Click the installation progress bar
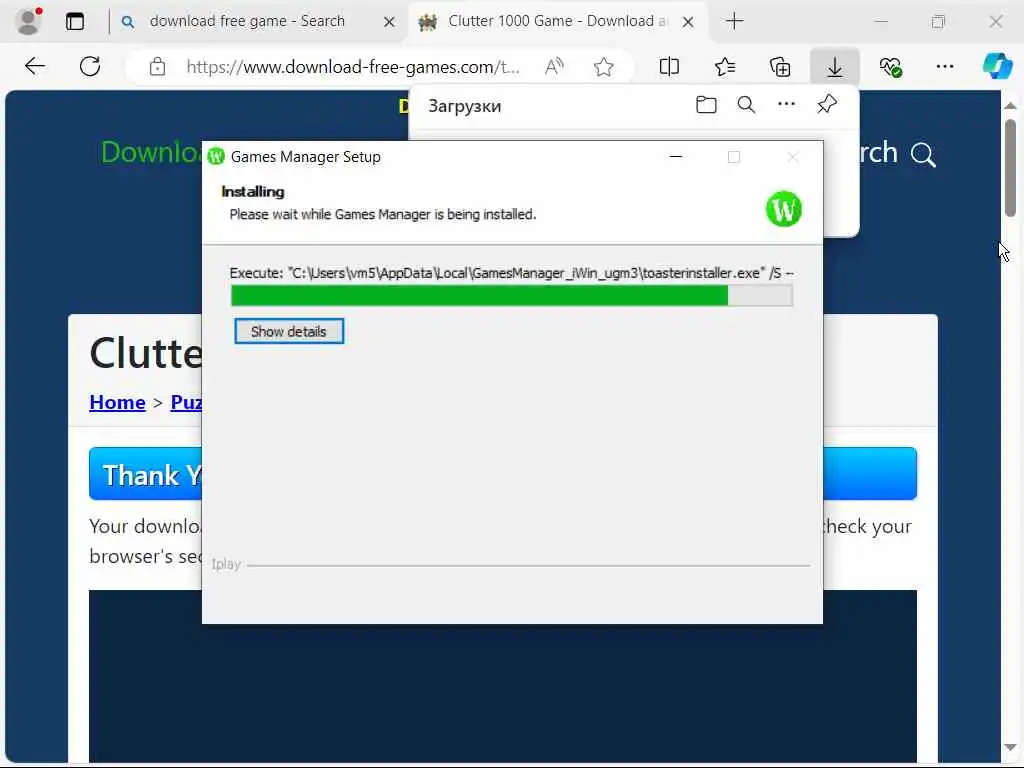This screenshot has width=1024, height=768. [x=511, y=295]
